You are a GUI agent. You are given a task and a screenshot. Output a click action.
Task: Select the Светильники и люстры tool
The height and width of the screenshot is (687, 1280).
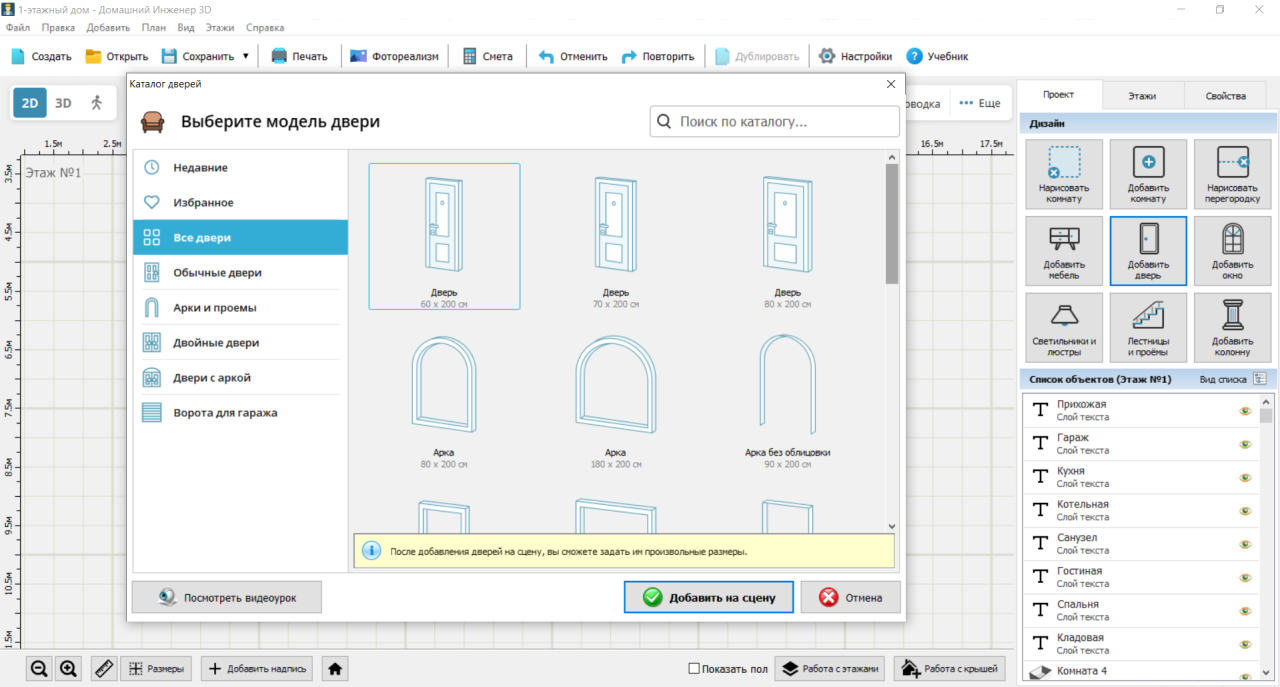(x=1064, y=327)
